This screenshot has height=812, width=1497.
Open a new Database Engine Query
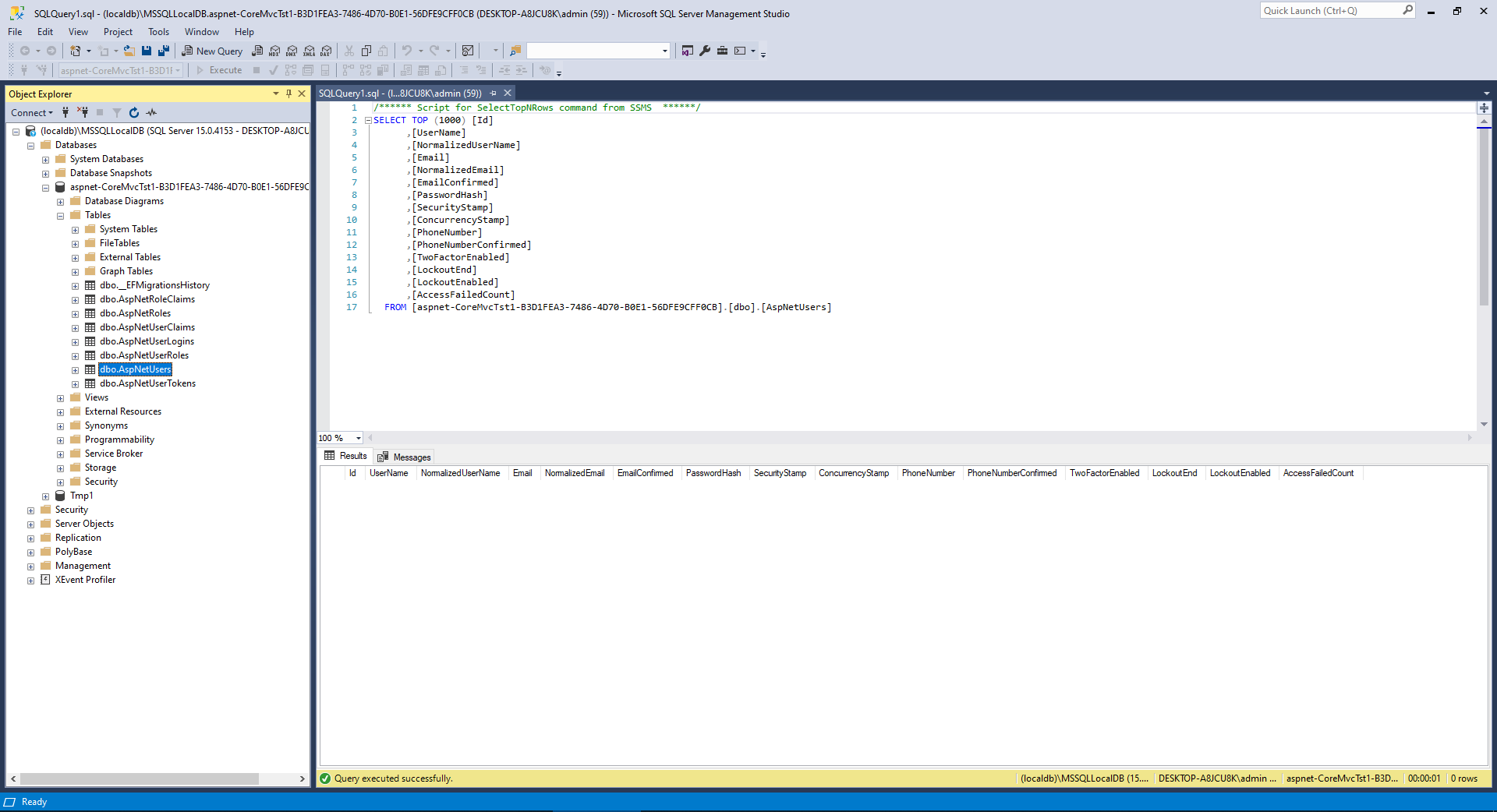(257, 51)
